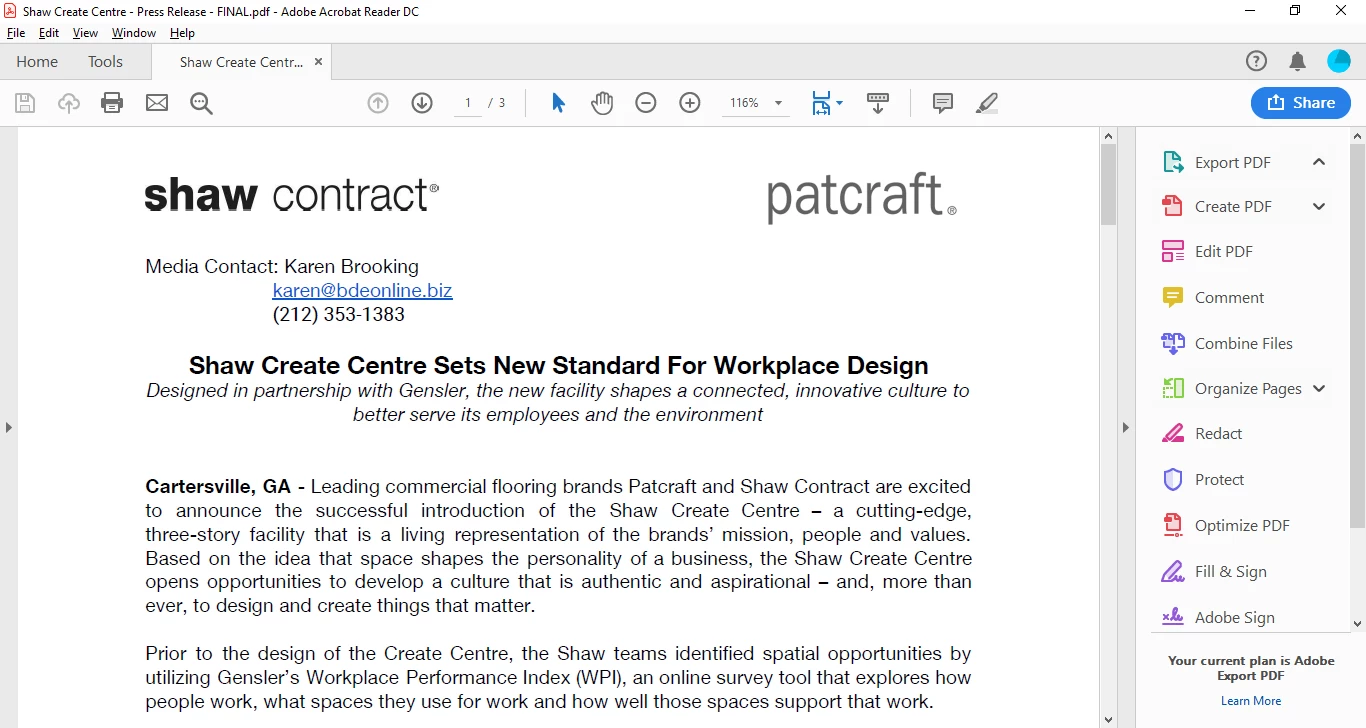The width and height of the screenshot is (1366, 728).
Task: Activate the Hand pan tool
Action: coord(602,103)
